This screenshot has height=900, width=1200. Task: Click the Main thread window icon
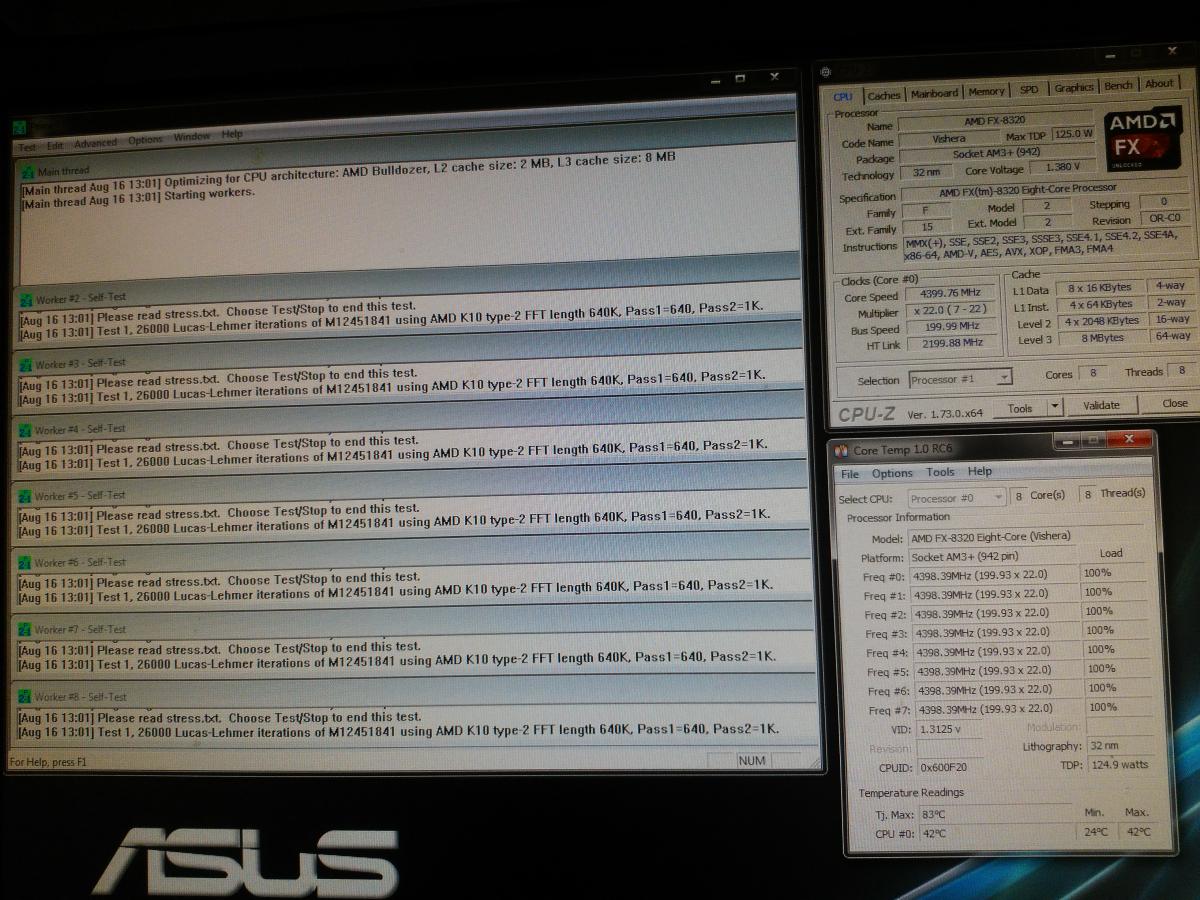coord(28,172)
